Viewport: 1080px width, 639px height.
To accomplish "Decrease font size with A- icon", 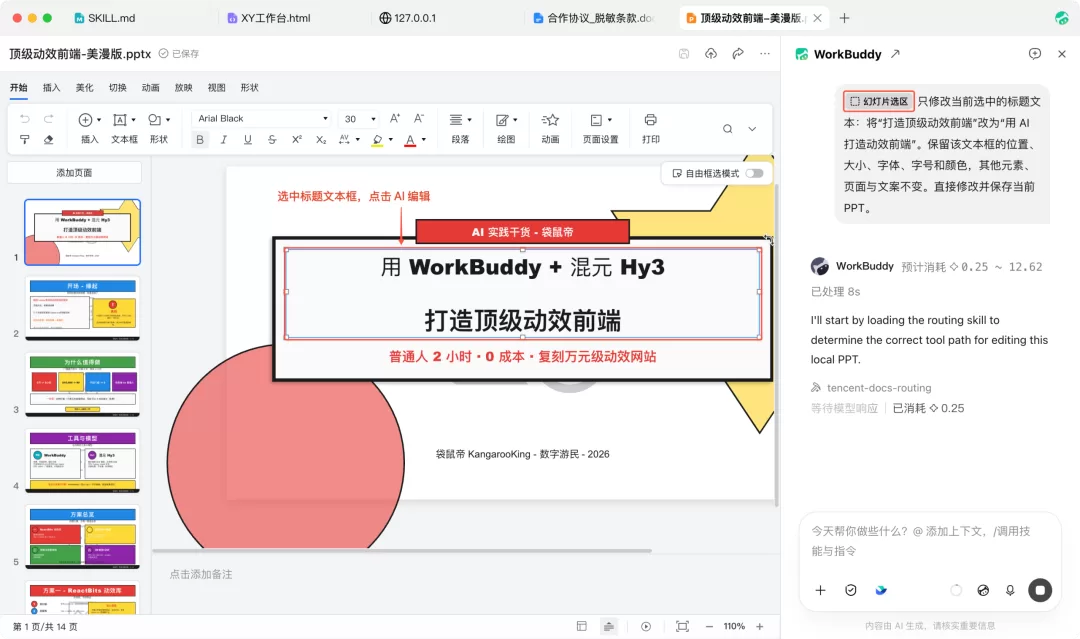I will coord(419,118).
